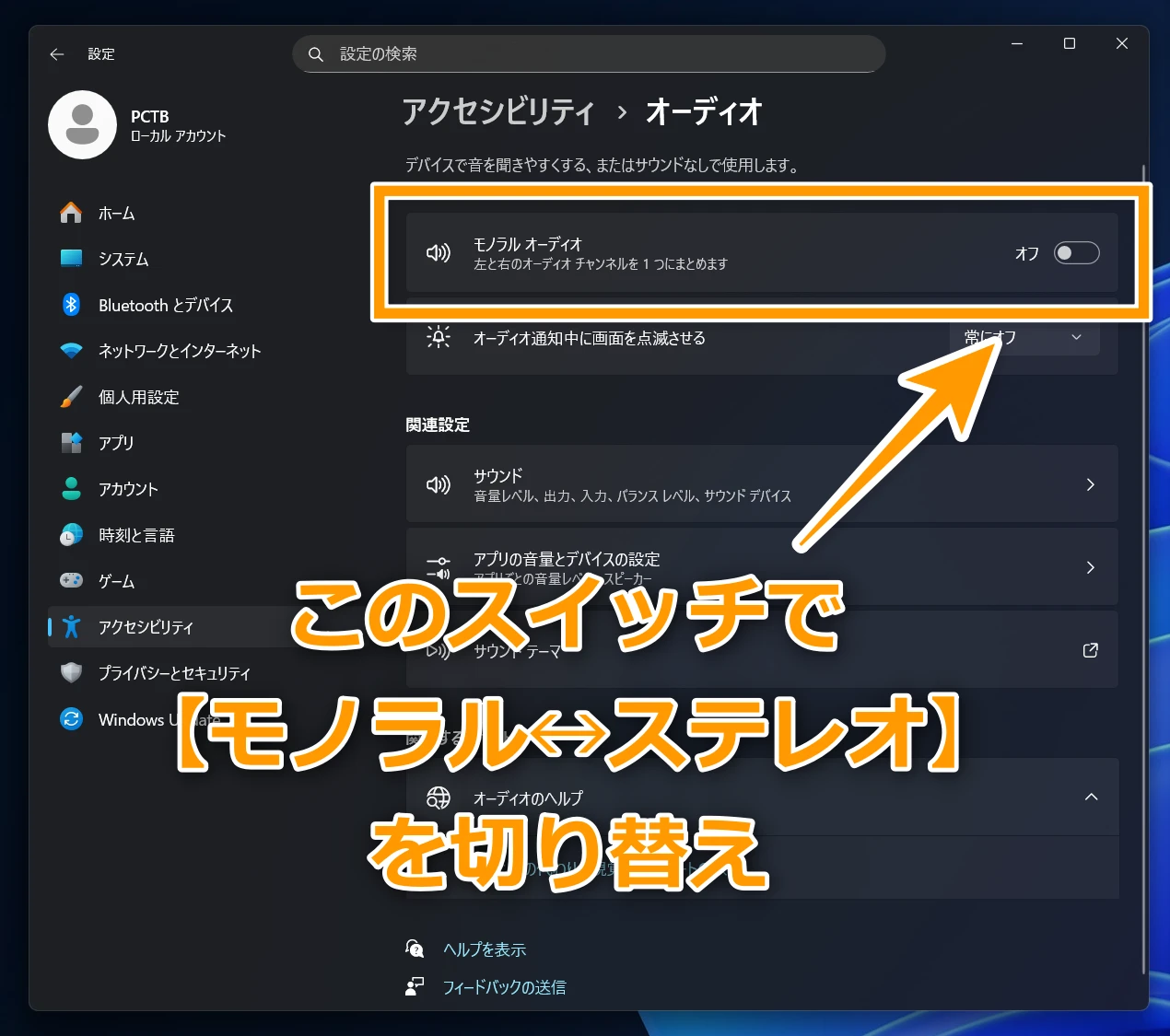Click the privacy shield icon
1170x1036 pixels.
[x=71, y=673]
